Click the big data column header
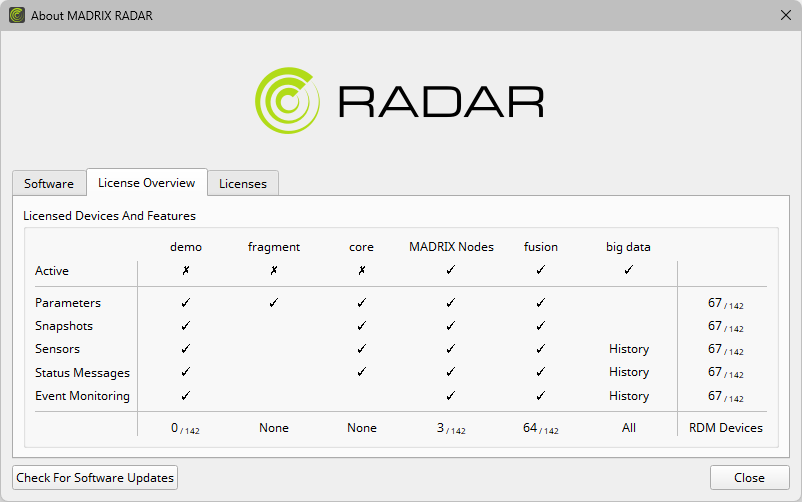802x502 pixels. [x=629, y=247]
